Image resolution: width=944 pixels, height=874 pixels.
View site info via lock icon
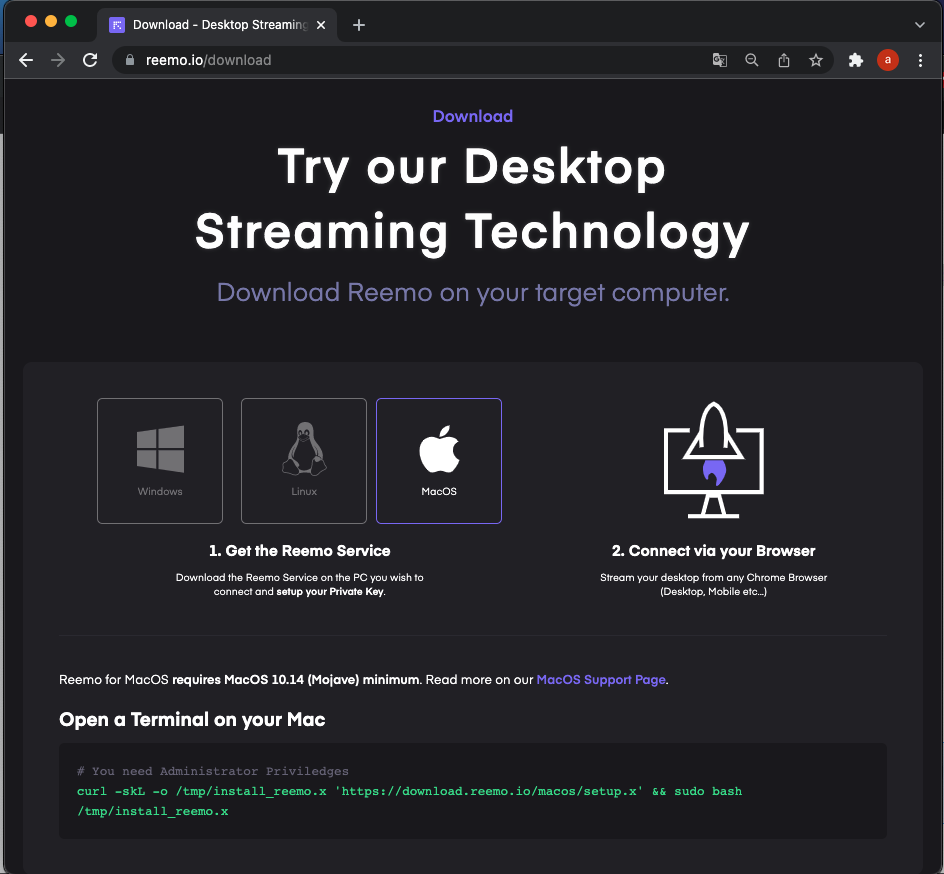[x=129, y=60]
